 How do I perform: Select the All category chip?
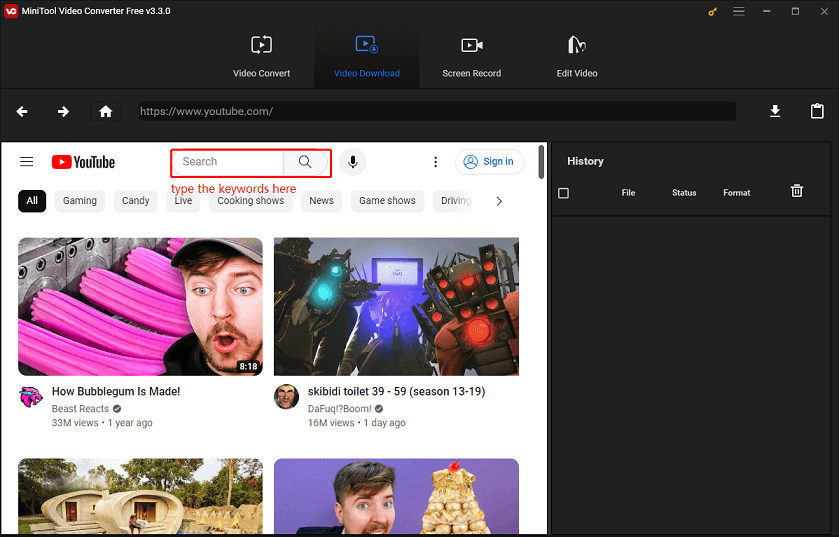[32, 201]
